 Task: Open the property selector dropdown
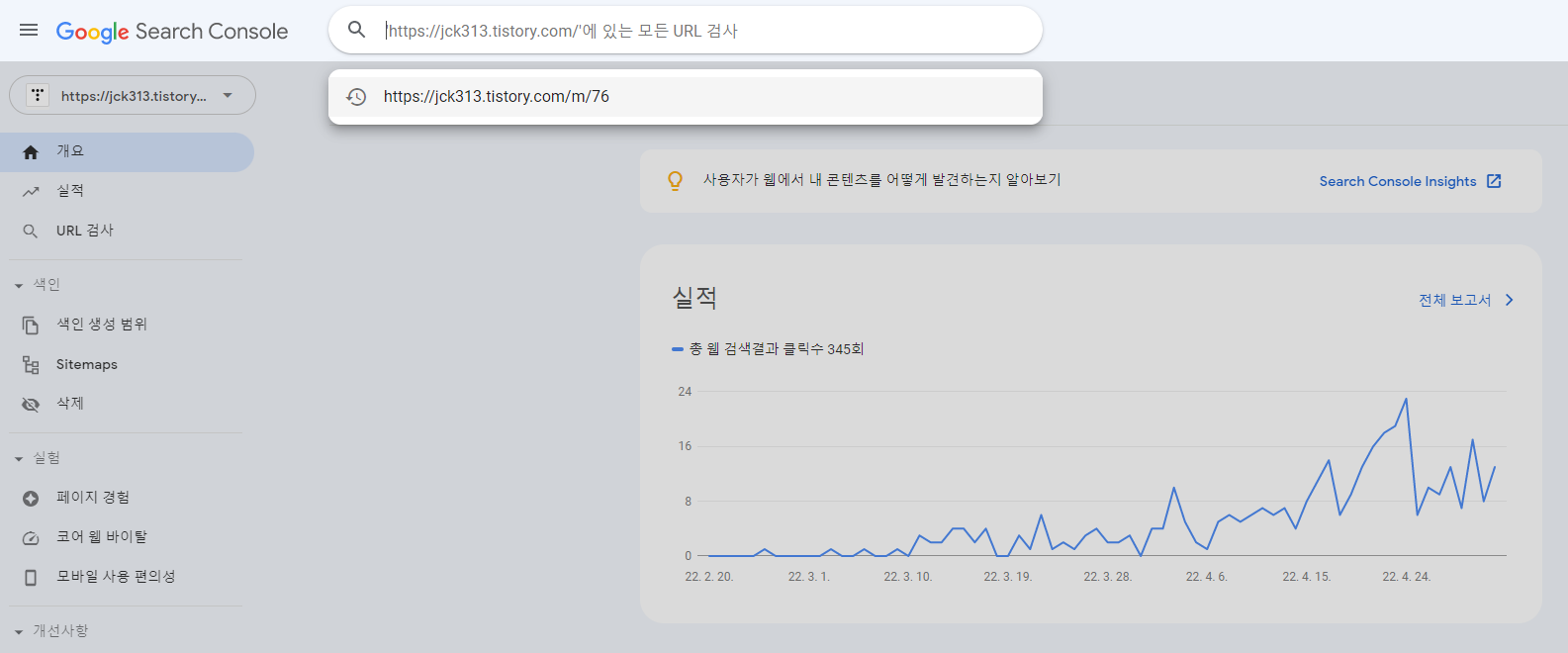133,95
